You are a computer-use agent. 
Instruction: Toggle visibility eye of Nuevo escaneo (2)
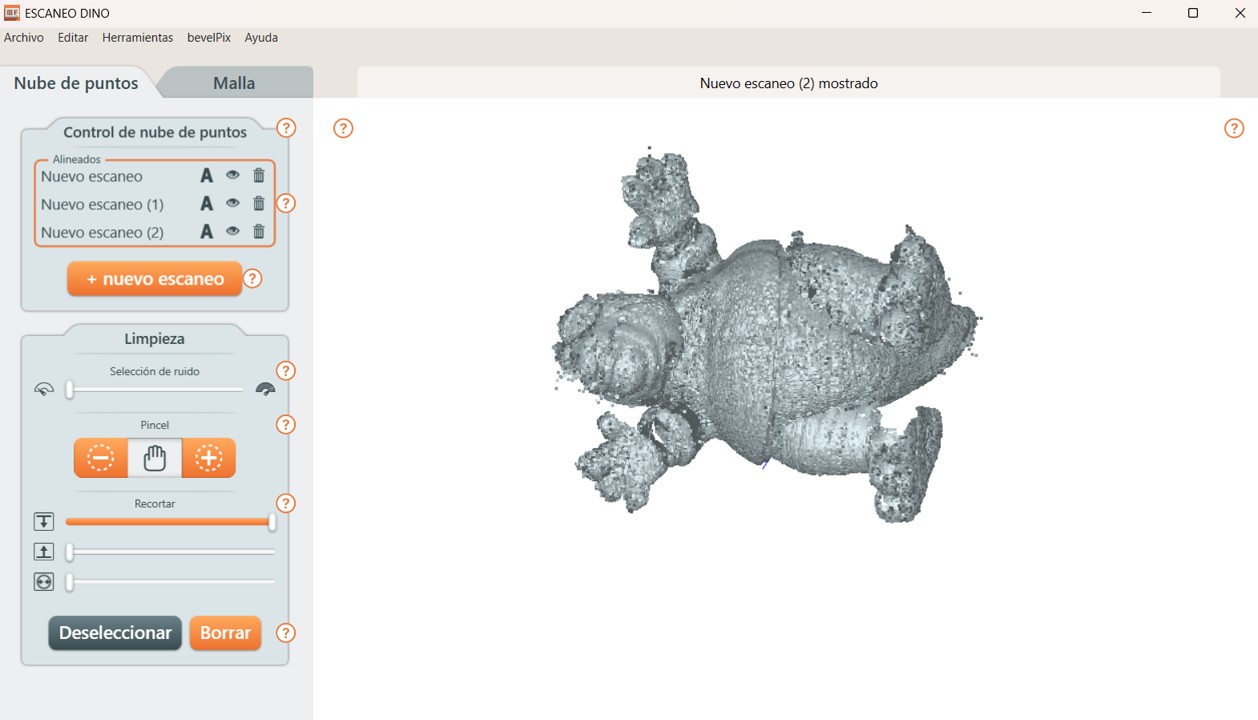[x=233, y=231]
